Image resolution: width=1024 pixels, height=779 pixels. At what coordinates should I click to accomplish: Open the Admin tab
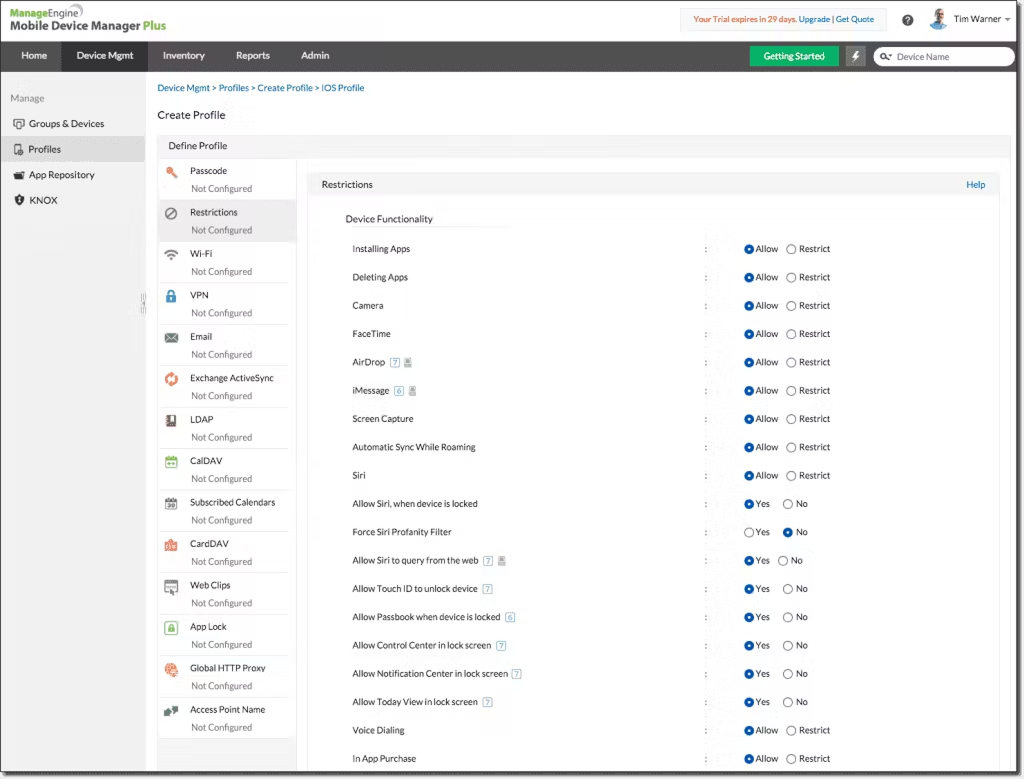coord(315,56)
